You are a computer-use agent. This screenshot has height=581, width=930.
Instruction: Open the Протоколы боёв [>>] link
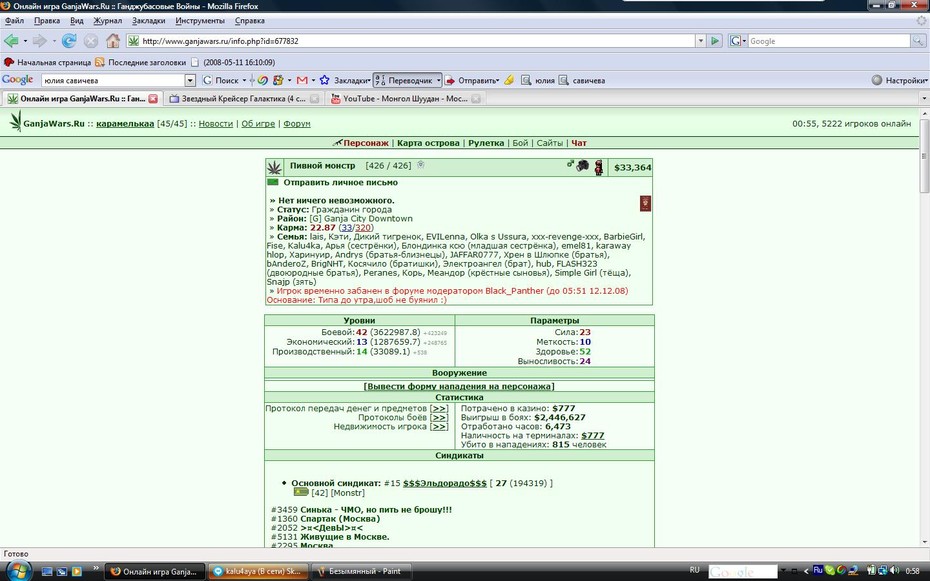(x=439, y=417)
